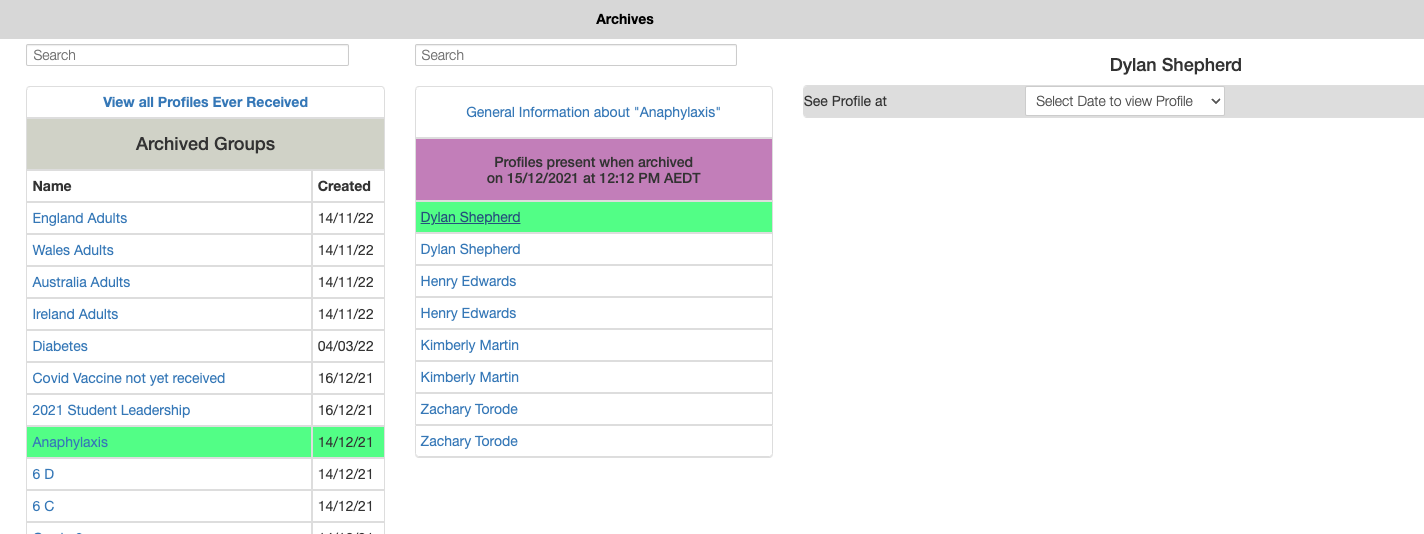1424x534 pixels.
Task: Click the highlighted Anaphylaxis group
Action: (70, 442)
